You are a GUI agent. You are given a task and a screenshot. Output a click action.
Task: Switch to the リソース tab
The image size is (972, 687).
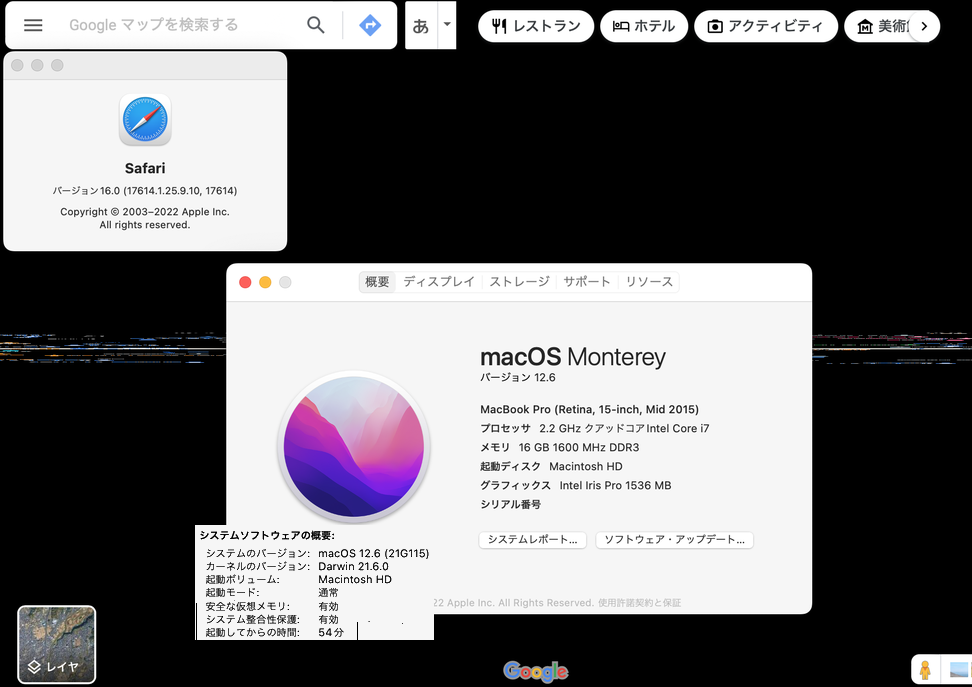(649, 282)
